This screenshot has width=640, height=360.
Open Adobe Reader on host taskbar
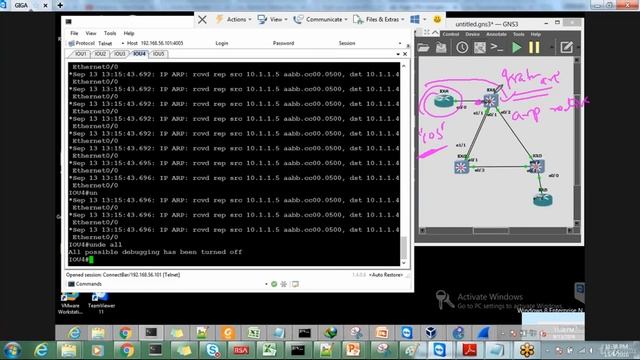pyautogui.click(x=470, y=350)
